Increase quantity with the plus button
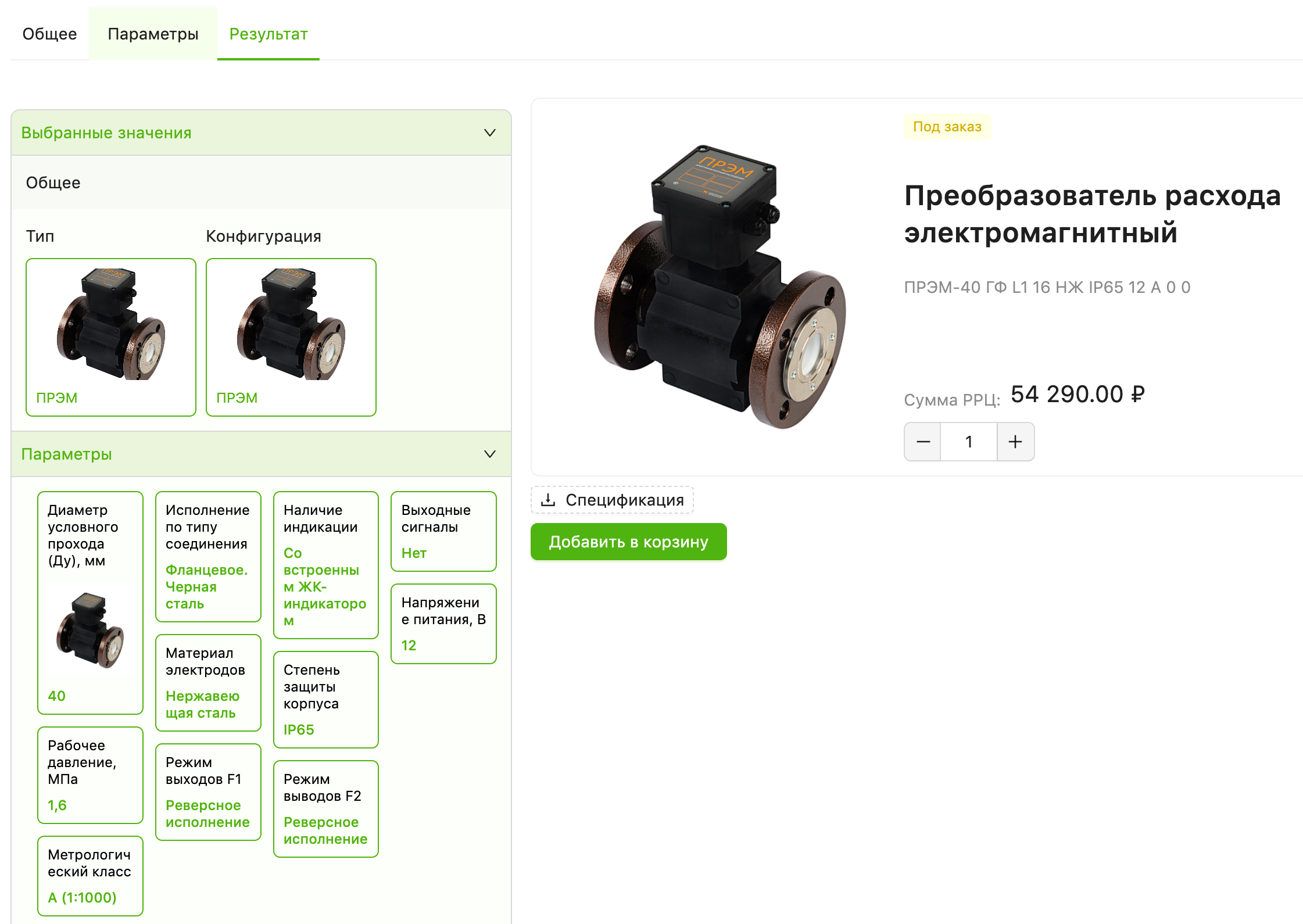Screen dimensions: 1303x924 (1015, 442)
